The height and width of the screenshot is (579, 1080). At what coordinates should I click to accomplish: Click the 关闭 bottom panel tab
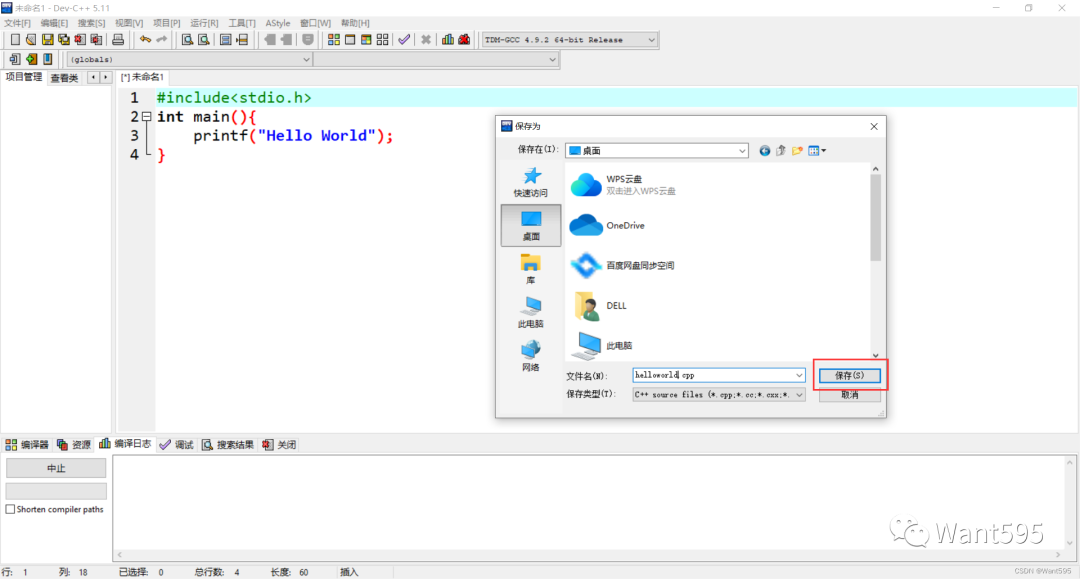[x=279, y=445]
